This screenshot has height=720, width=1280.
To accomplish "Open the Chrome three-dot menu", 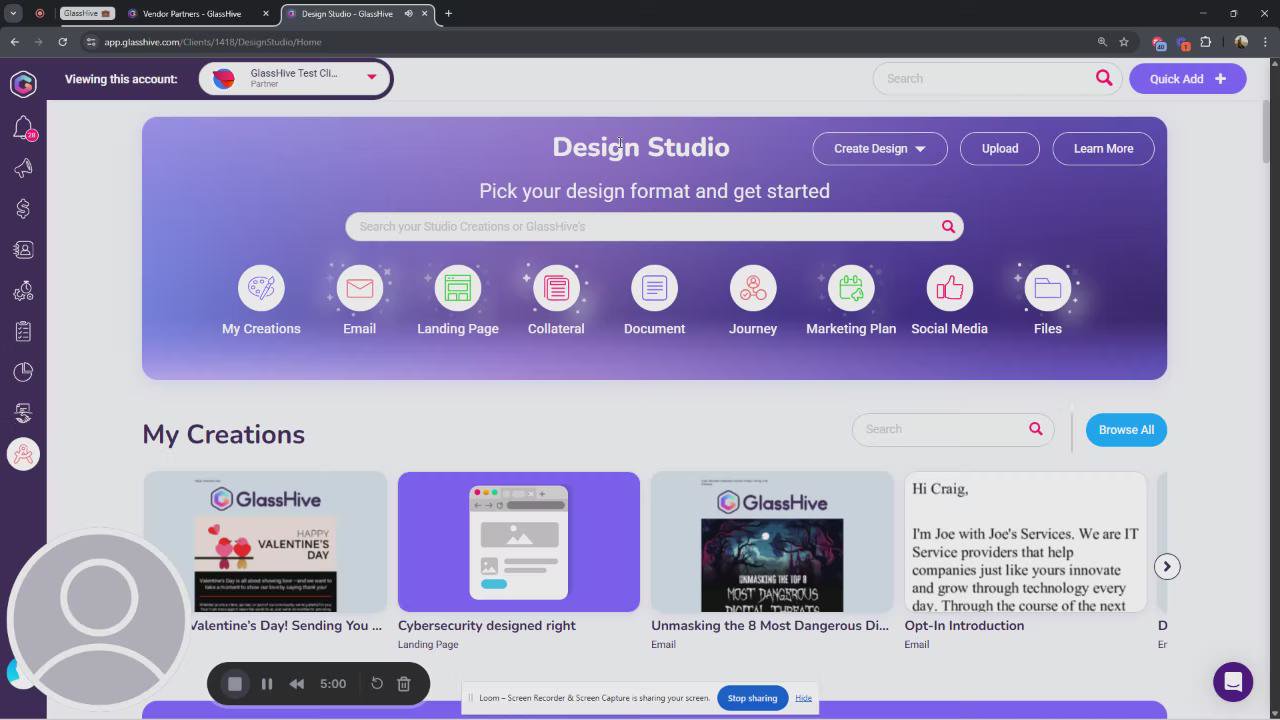I will pyautogui.click(x=1265, y=42).
